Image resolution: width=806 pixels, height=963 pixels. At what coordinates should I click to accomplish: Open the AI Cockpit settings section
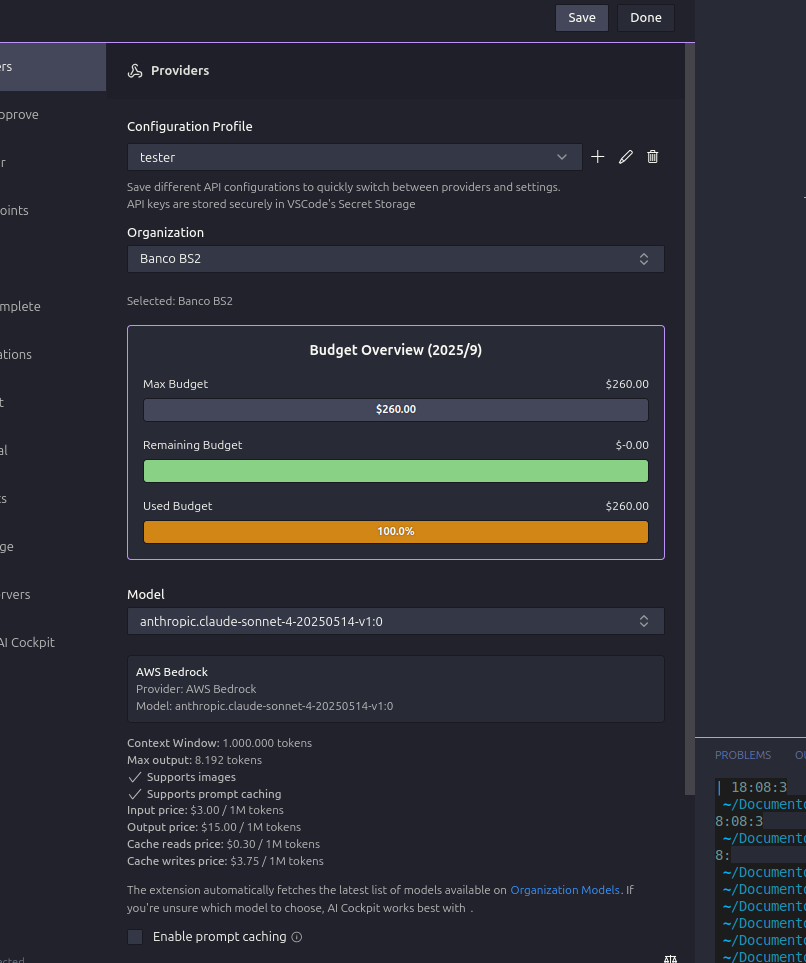[28, 642]
